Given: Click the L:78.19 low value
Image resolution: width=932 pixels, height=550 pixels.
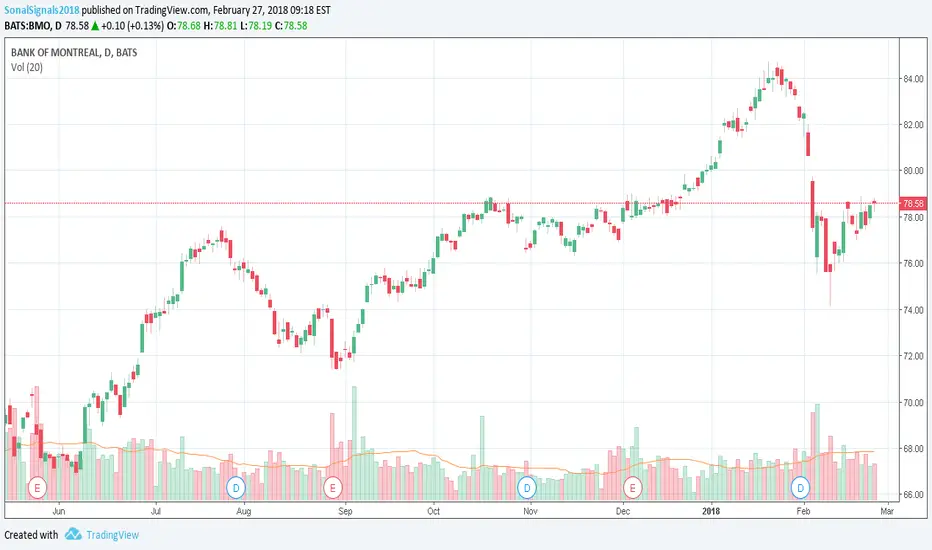Looking at the screenshot, I should click(256, 26).
